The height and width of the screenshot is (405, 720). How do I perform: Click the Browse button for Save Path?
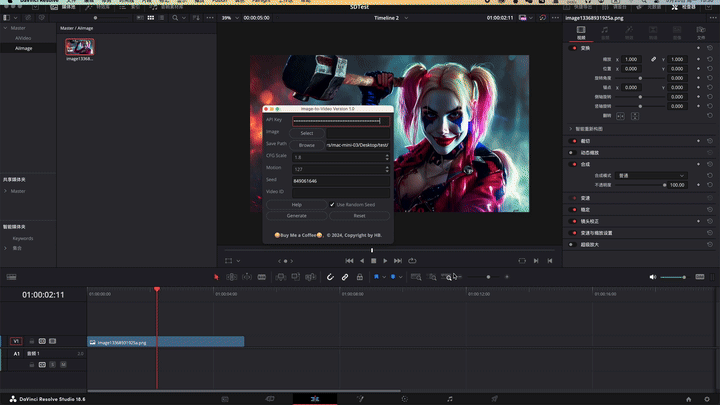pyautogui.click(x=307, y=145)
